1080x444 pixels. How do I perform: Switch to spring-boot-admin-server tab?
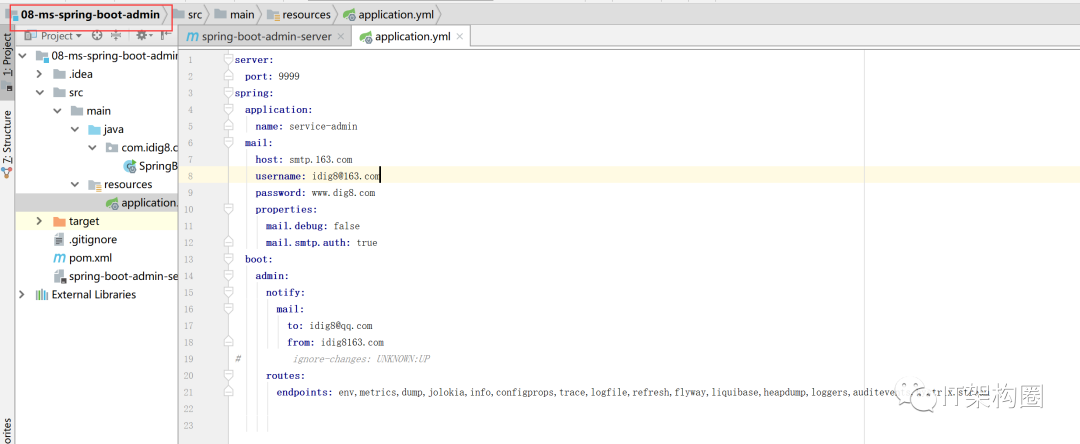click(265, 36)
